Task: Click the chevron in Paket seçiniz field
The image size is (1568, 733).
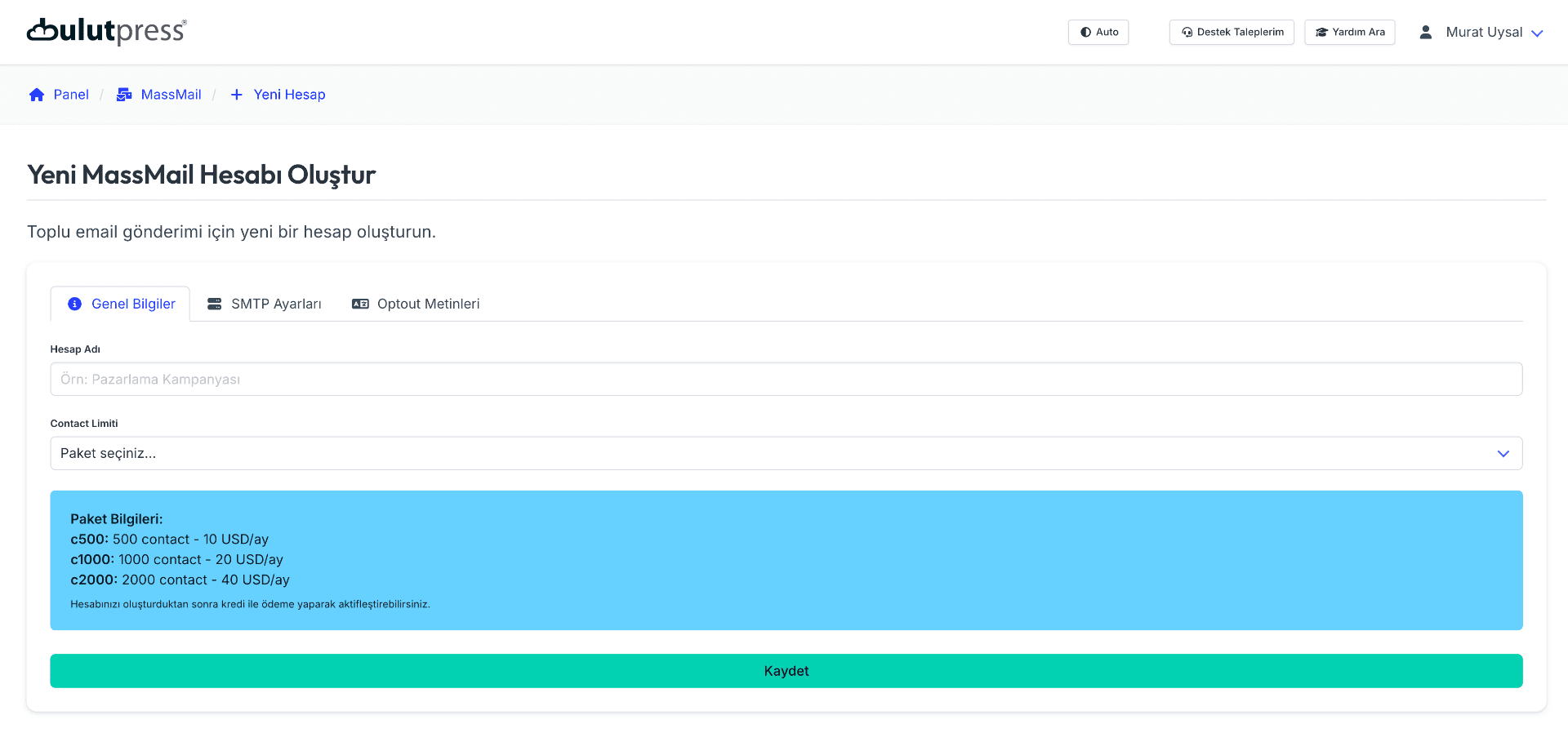Action: (x=1503, y=454)
